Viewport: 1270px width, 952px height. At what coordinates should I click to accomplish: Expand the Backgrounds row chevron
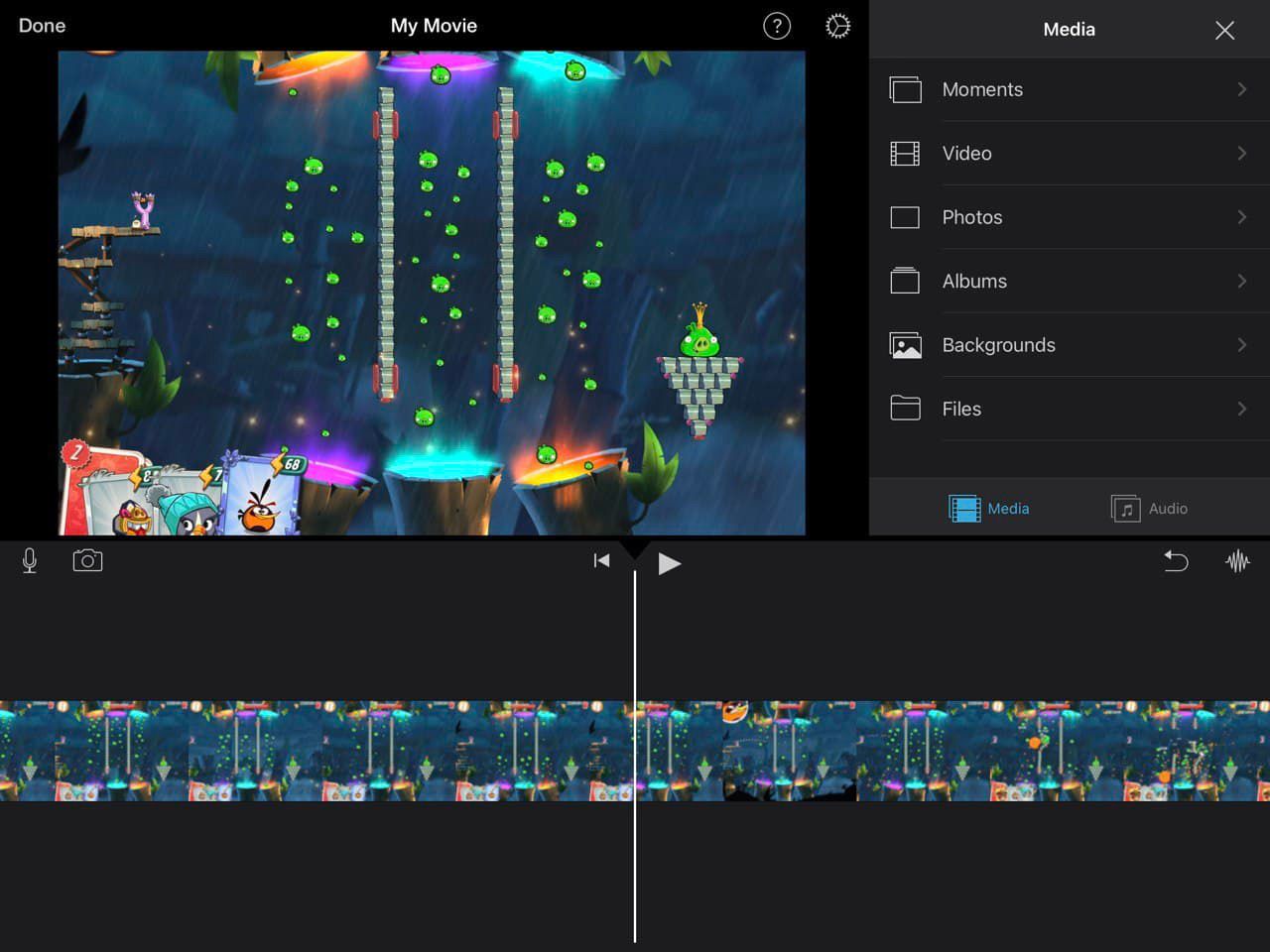coord(1241,345)
